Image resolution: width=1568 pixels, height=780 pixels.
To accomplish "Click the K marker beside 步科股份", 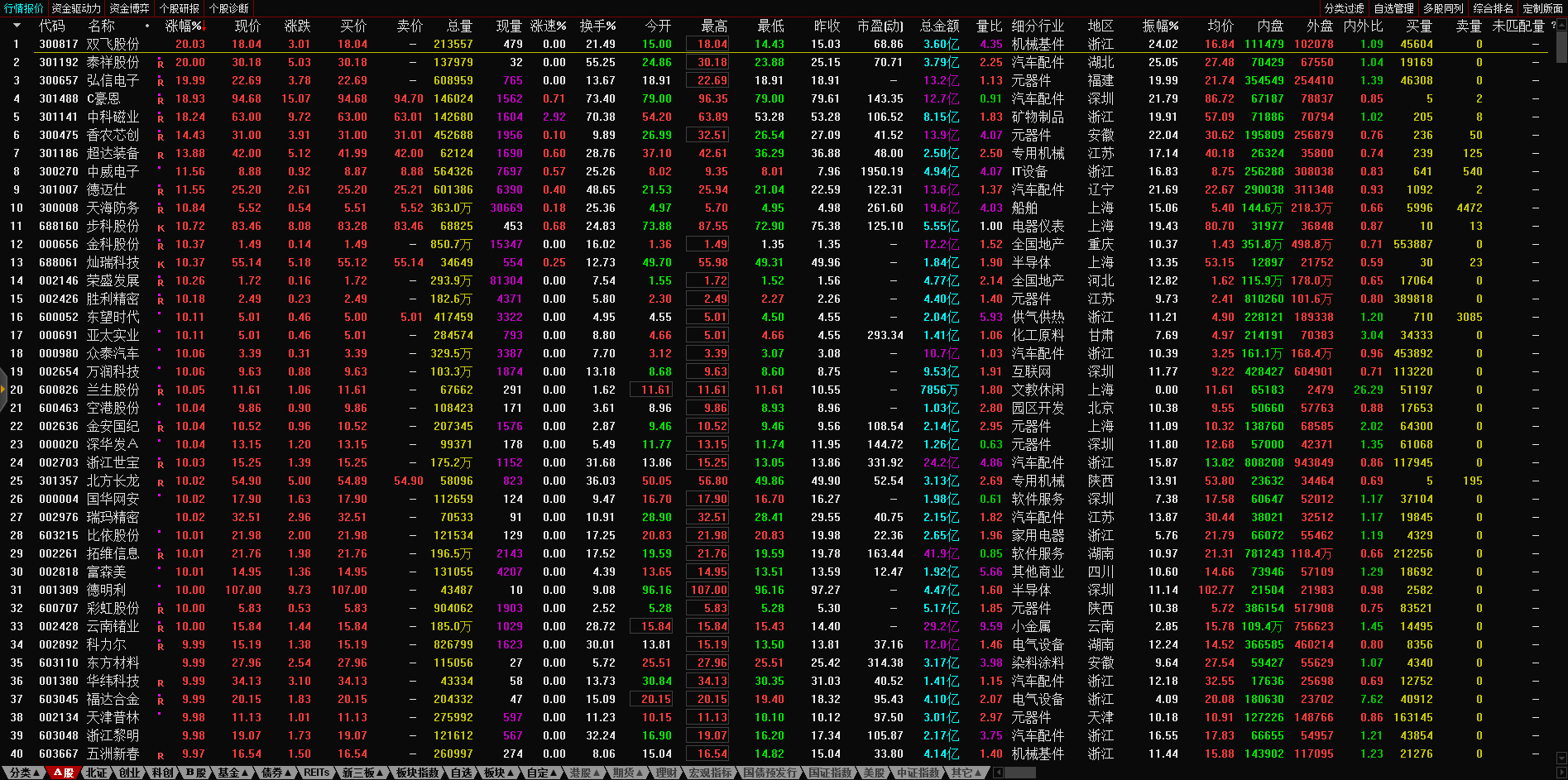I will pyautogui.click(x=161, y=227).
